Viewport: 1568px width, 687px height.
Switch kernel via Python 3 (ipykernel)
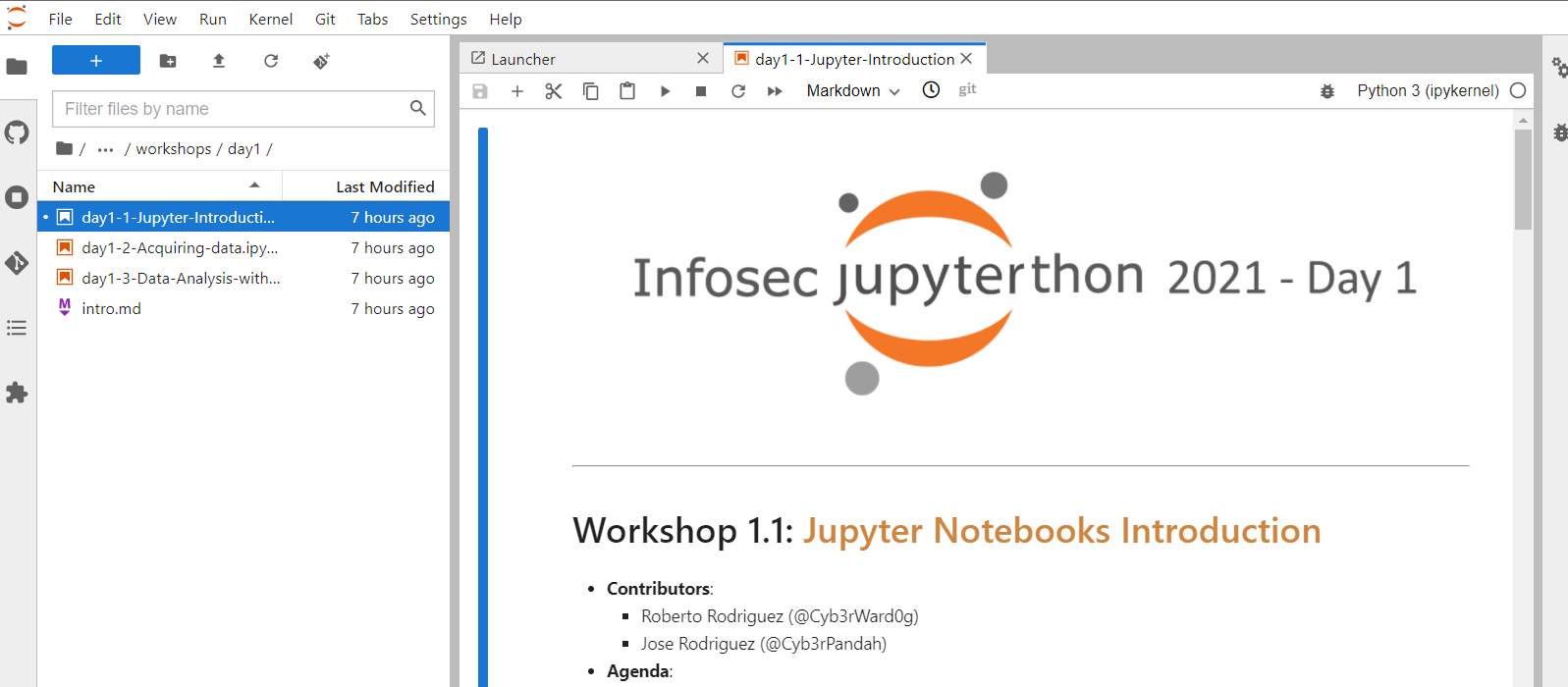coord(1428,90)
